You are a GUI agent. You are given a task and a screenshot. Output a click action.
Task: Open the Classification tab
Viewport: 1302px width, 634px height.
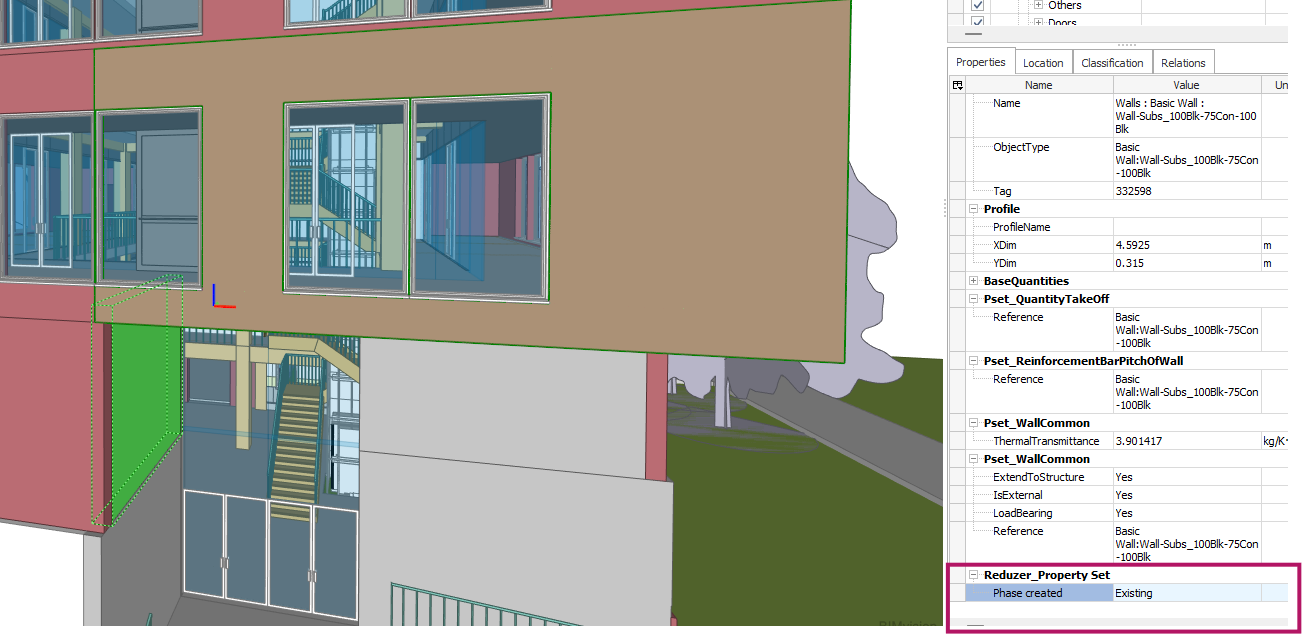tap(1112, 63)
